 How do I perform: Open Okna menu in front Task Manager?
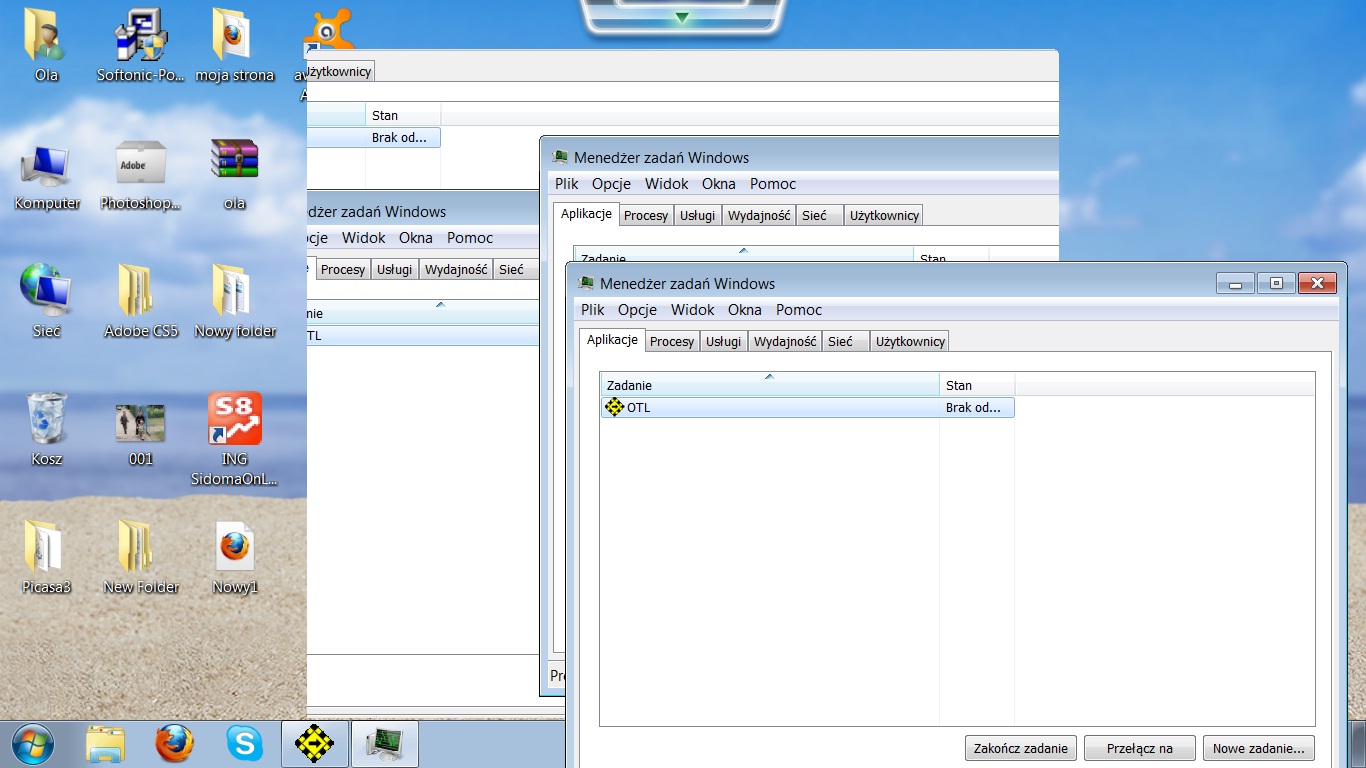745,310
